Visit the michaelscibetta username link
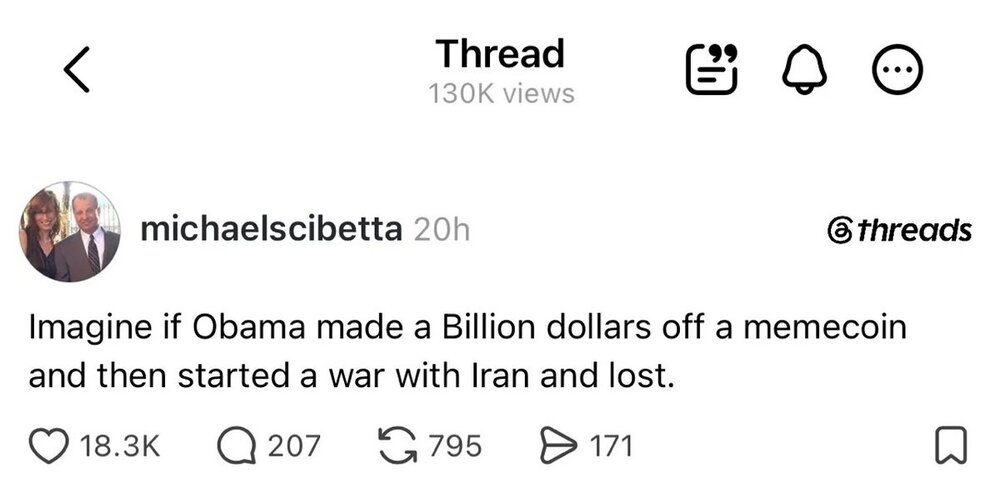Viewport: 1000px width, 503px height. [x=271, y=230]
